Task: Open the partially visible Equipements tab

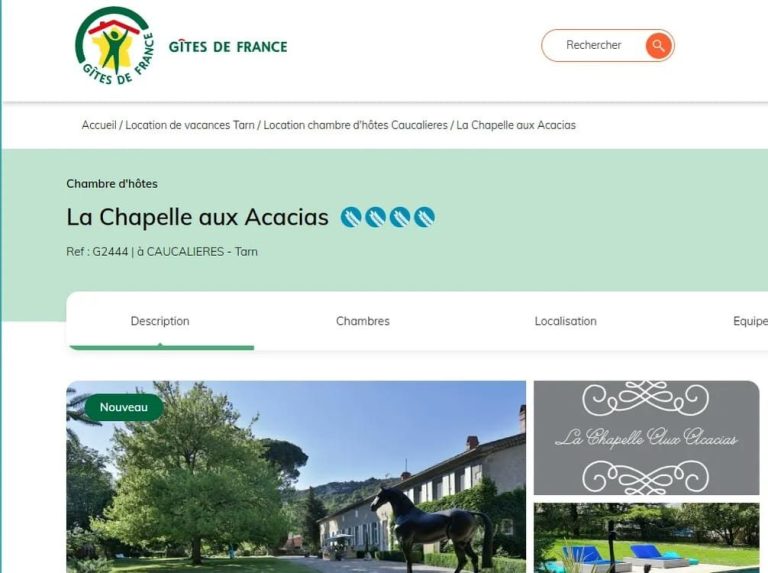Action: [x=750, y=321]
